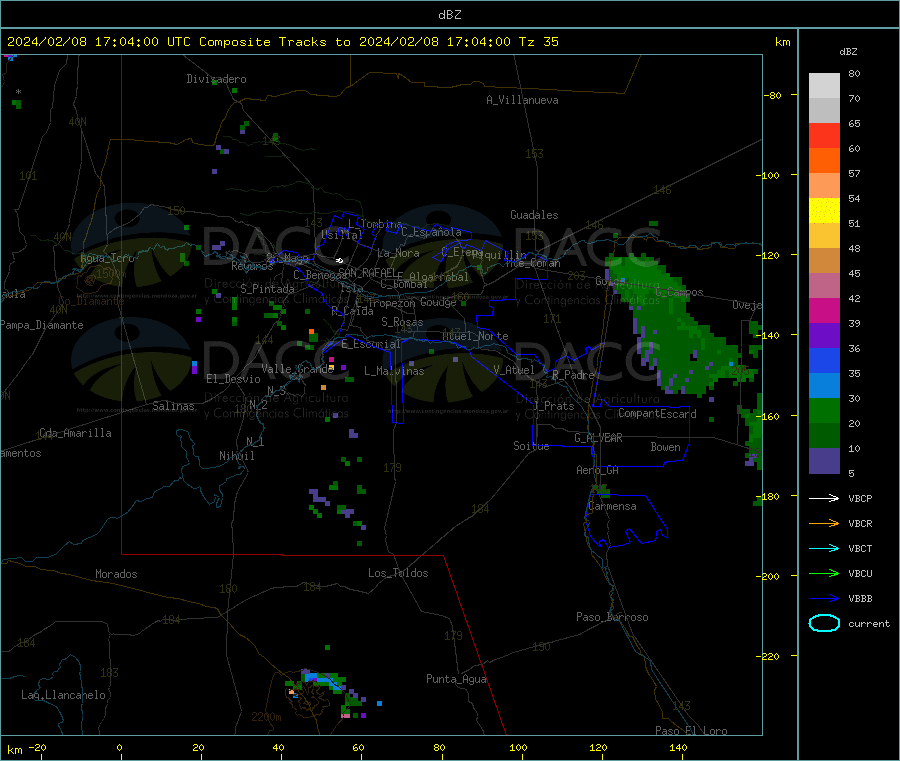Click the 'A_Villanueva' map label
The image size is (900, 761).
pyautogui.click(x=522, y=100)
